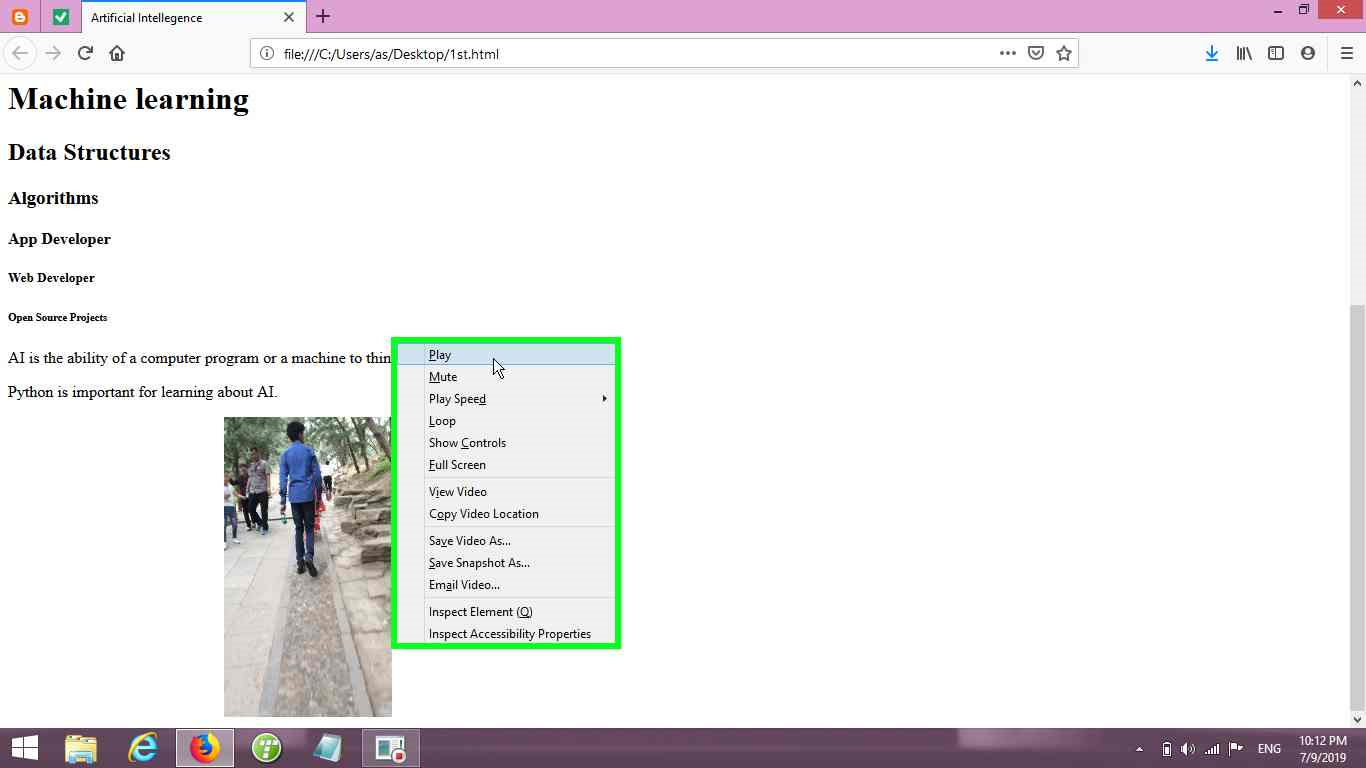Select Inspect Element from the context menu

click(x=480, y=611)
